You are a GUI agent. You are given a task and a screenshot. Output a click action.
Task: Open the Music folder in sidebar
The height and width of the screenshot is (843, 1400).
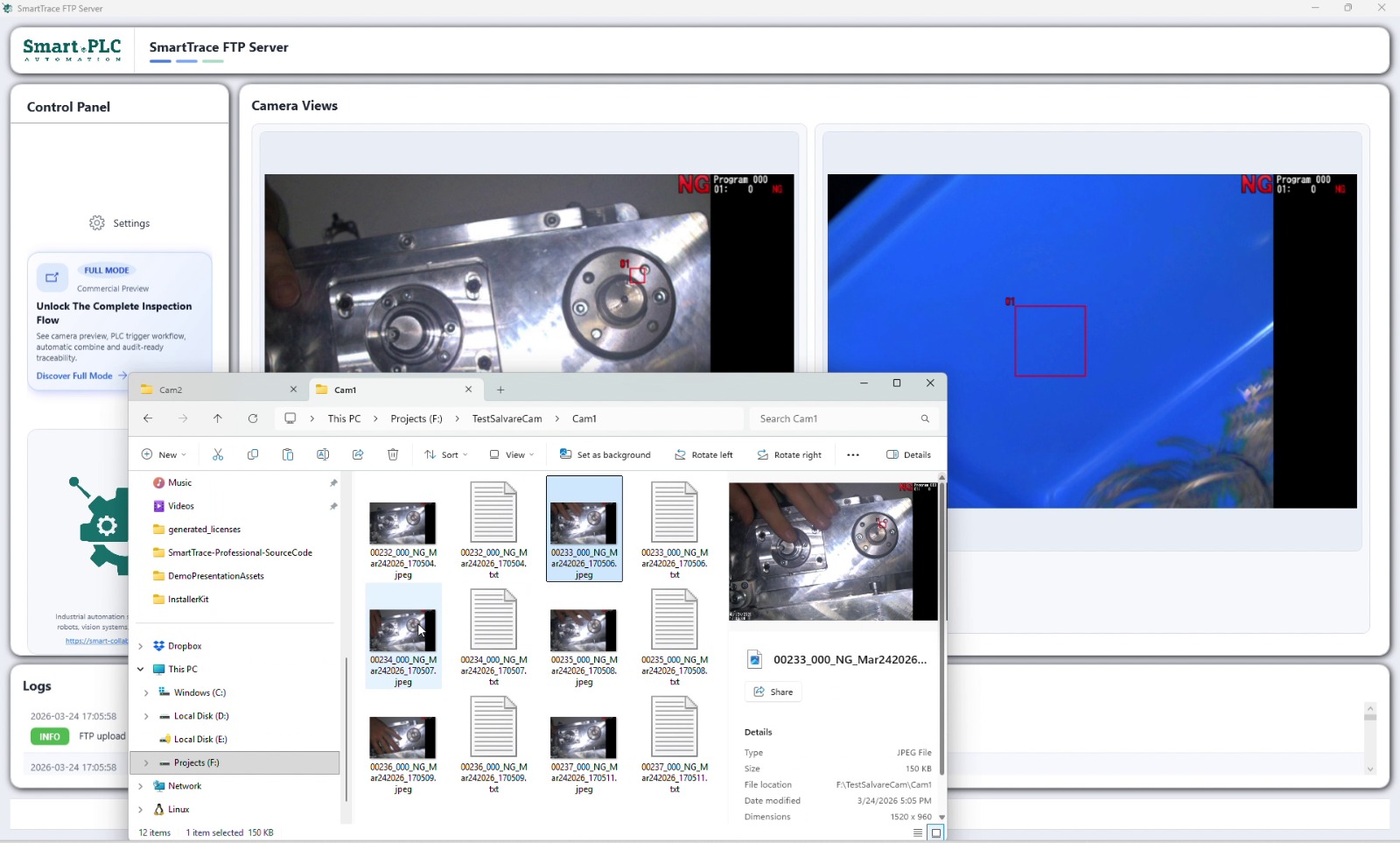(179, 482)
